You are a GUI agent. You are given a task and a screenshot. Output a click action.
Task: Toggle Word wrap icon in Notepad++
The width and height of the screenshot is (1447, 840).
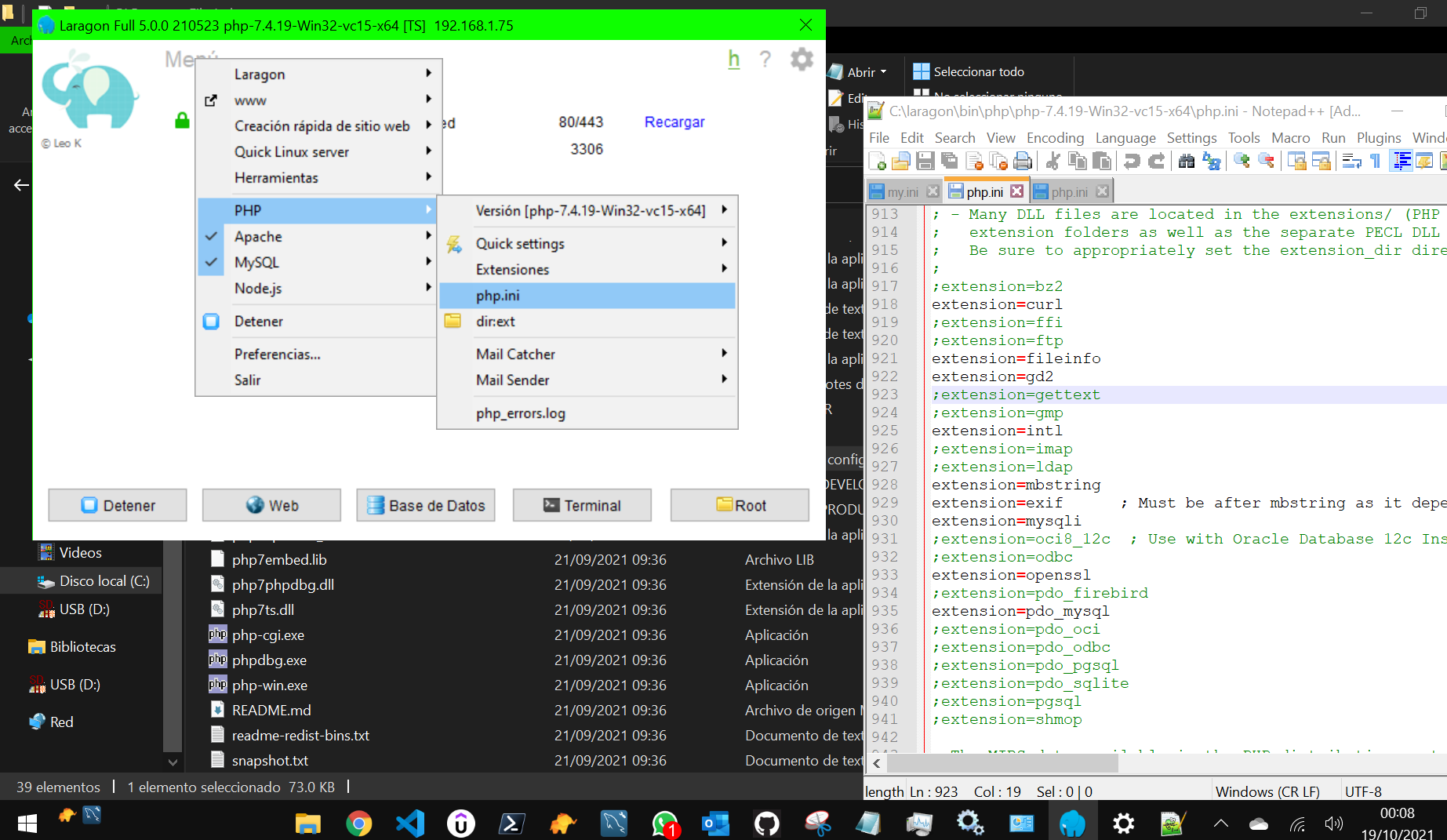click(x=1351, y=162)
